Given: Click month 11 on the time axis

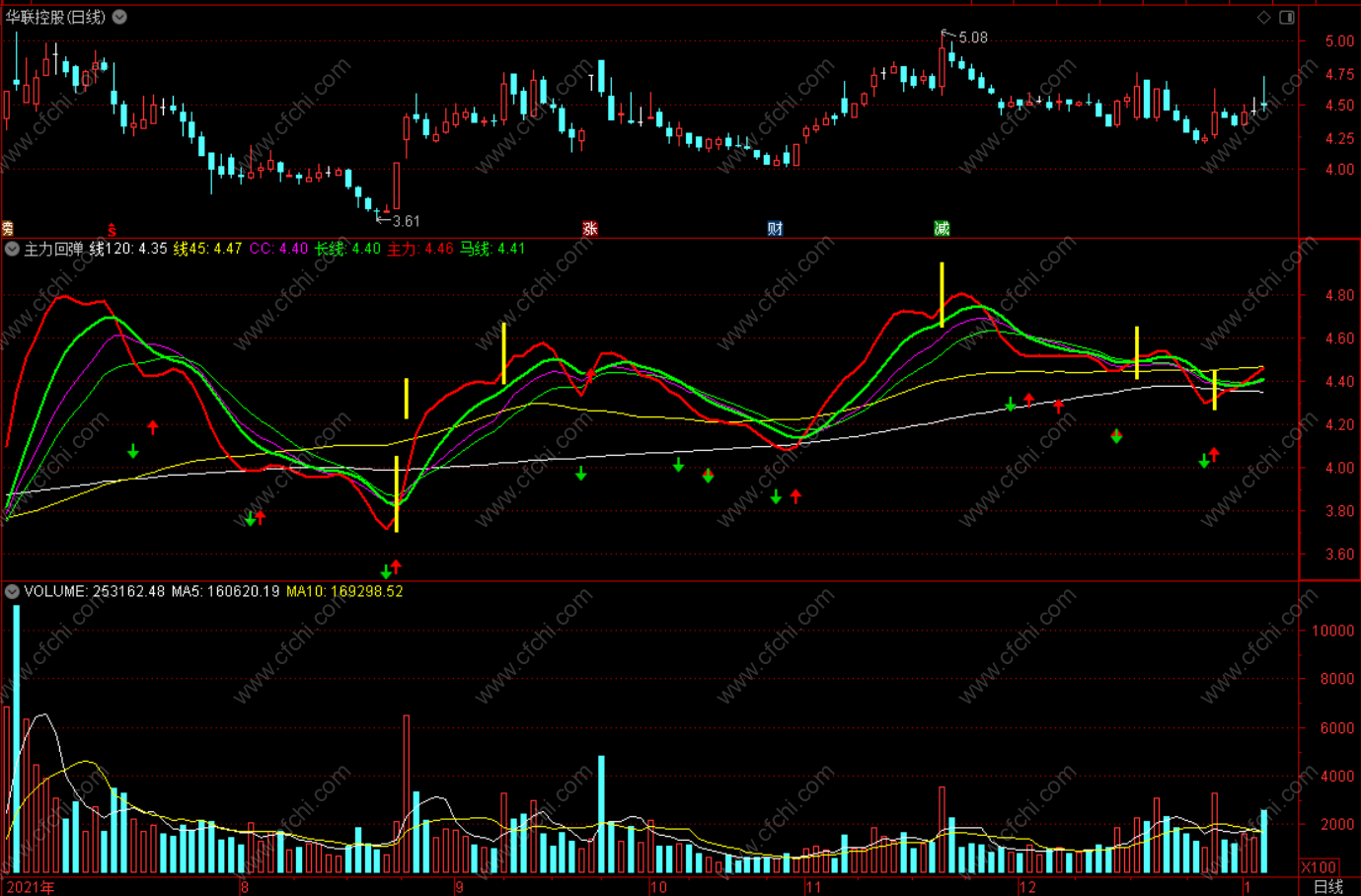Looking at the screenshot, I should point(812,886).
